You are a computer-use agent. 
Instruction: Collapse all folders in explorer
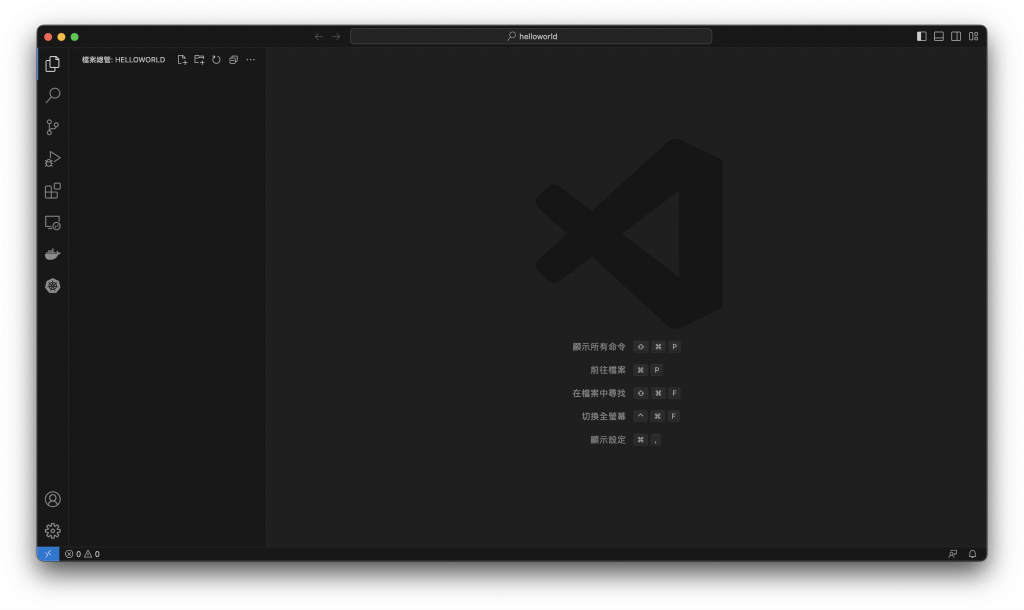point(233,59)
